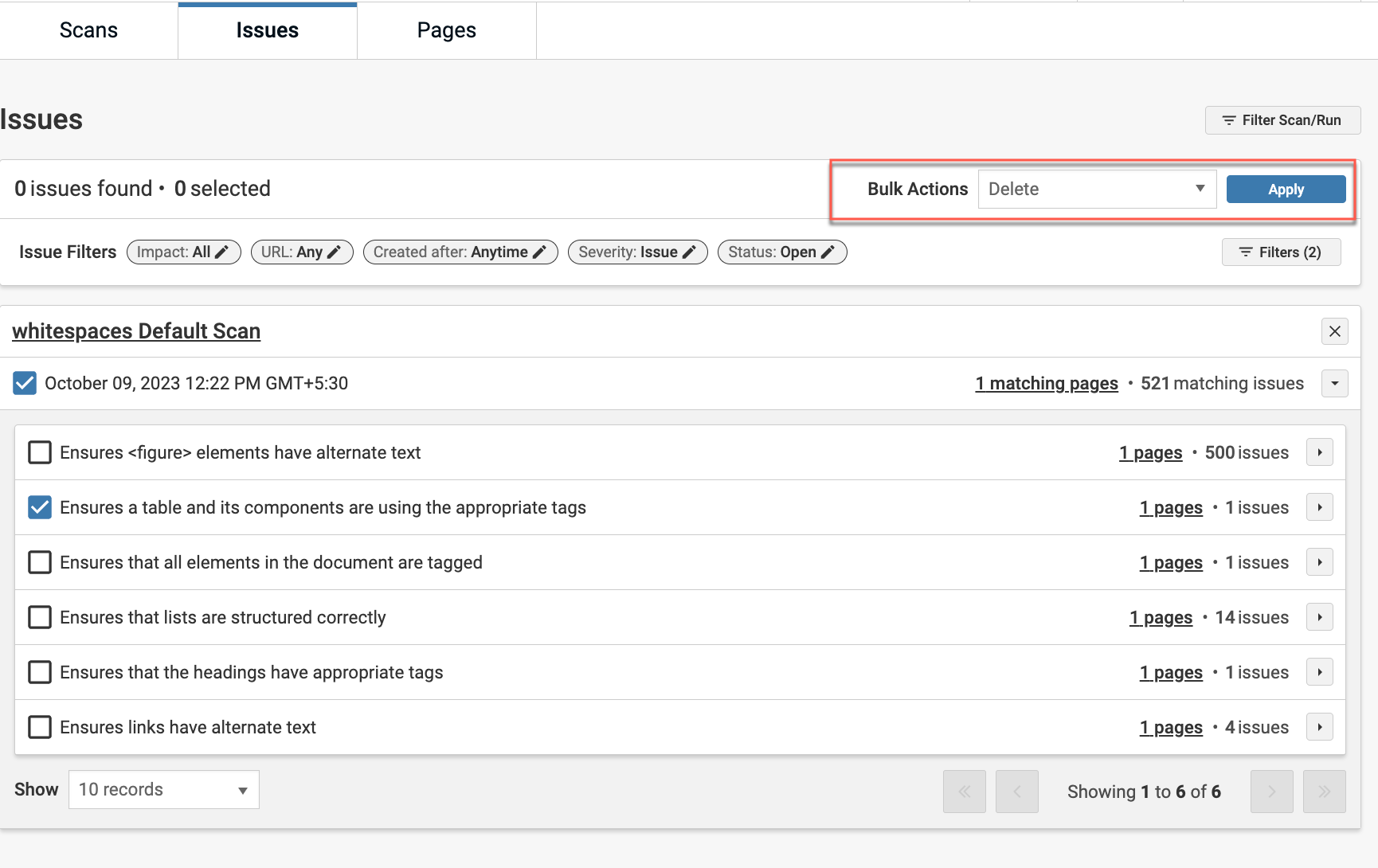
Task: Go to next page of results
Action: point(1271,792)
